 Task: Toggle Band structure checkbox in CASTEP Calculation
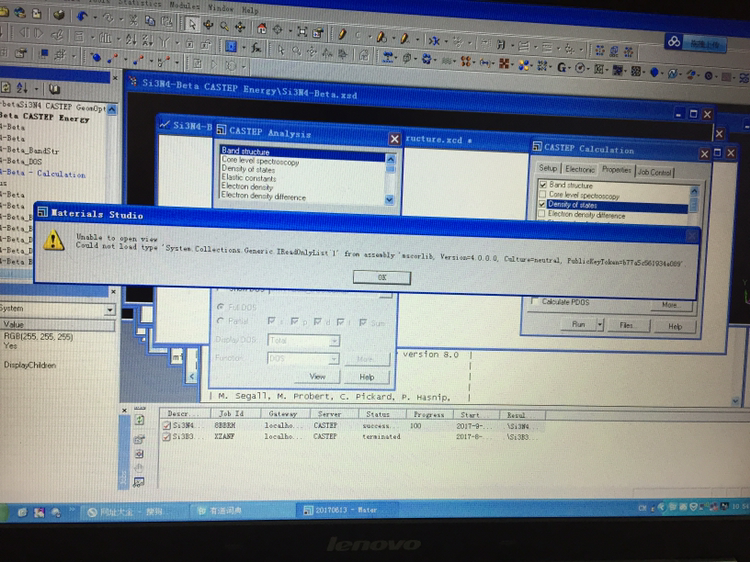click(x=543, y=184)
